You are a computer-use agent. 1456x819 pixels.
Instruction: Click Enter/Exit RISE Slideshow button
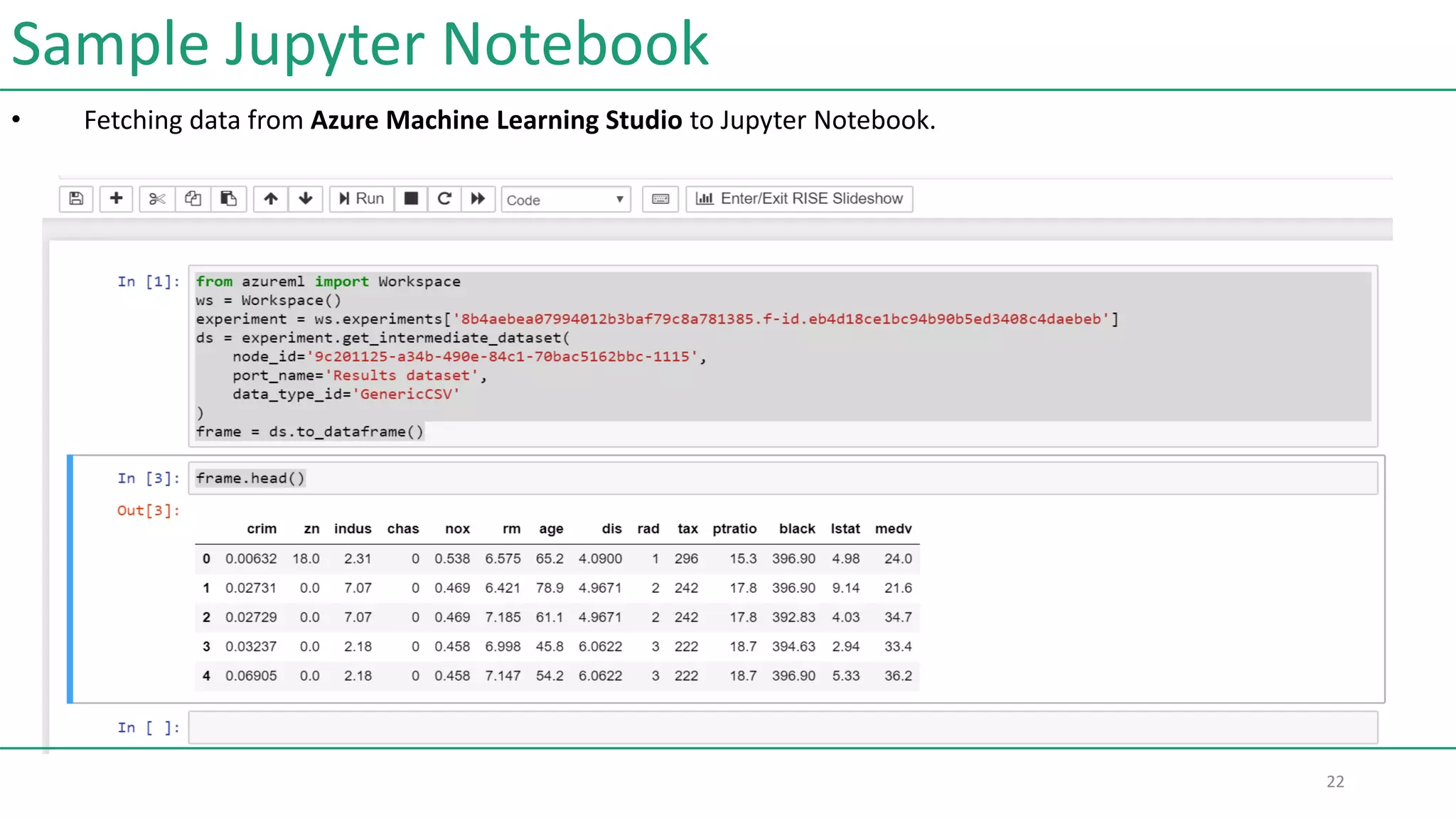tap(799, 198)
